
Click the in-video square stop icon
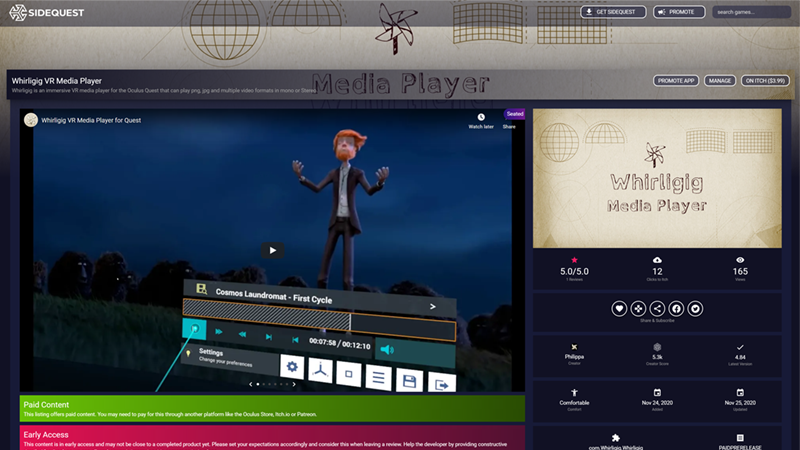[348, 374]
